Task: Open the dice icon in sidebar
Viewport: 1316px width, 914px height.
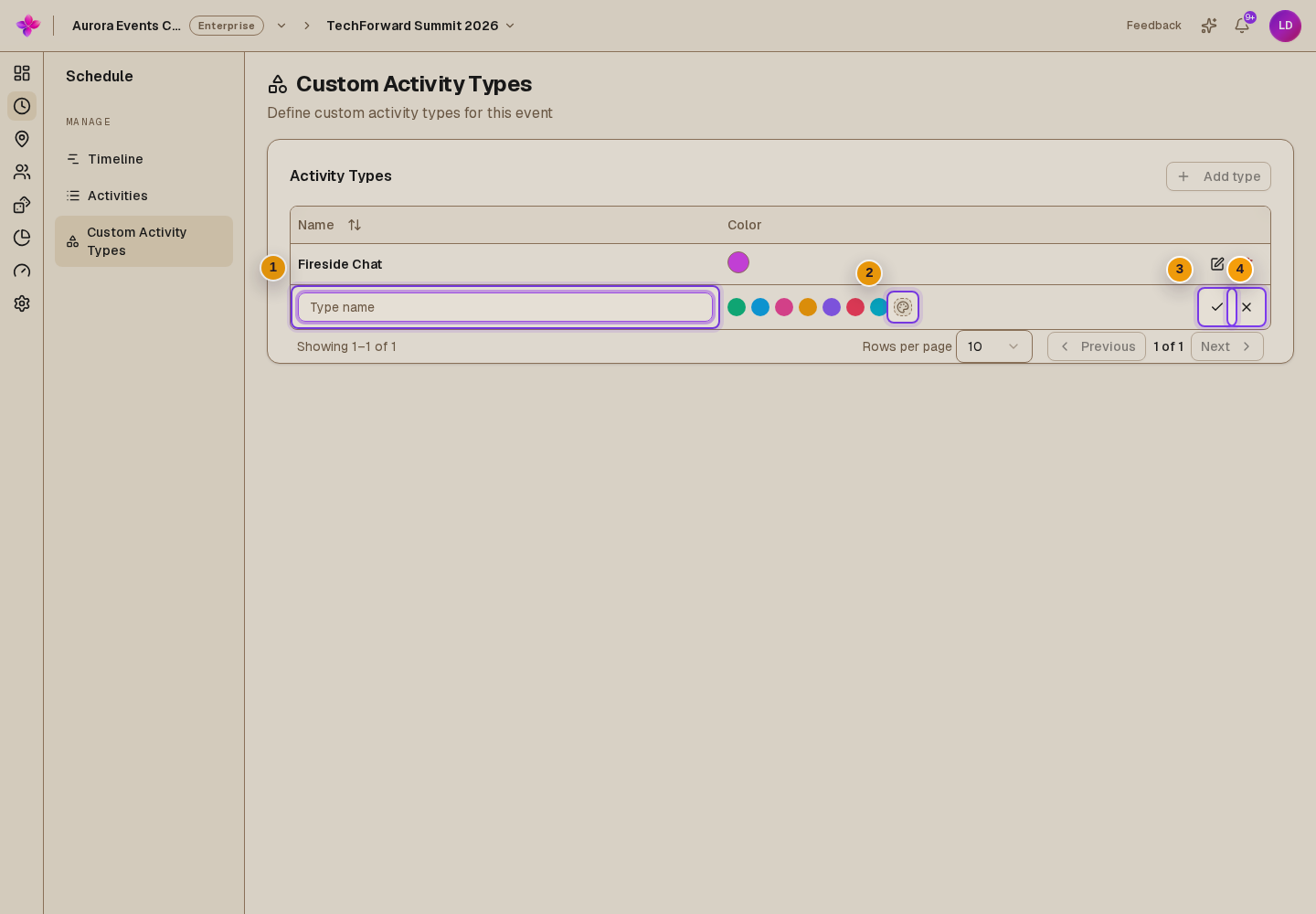Action: [22, 205]
